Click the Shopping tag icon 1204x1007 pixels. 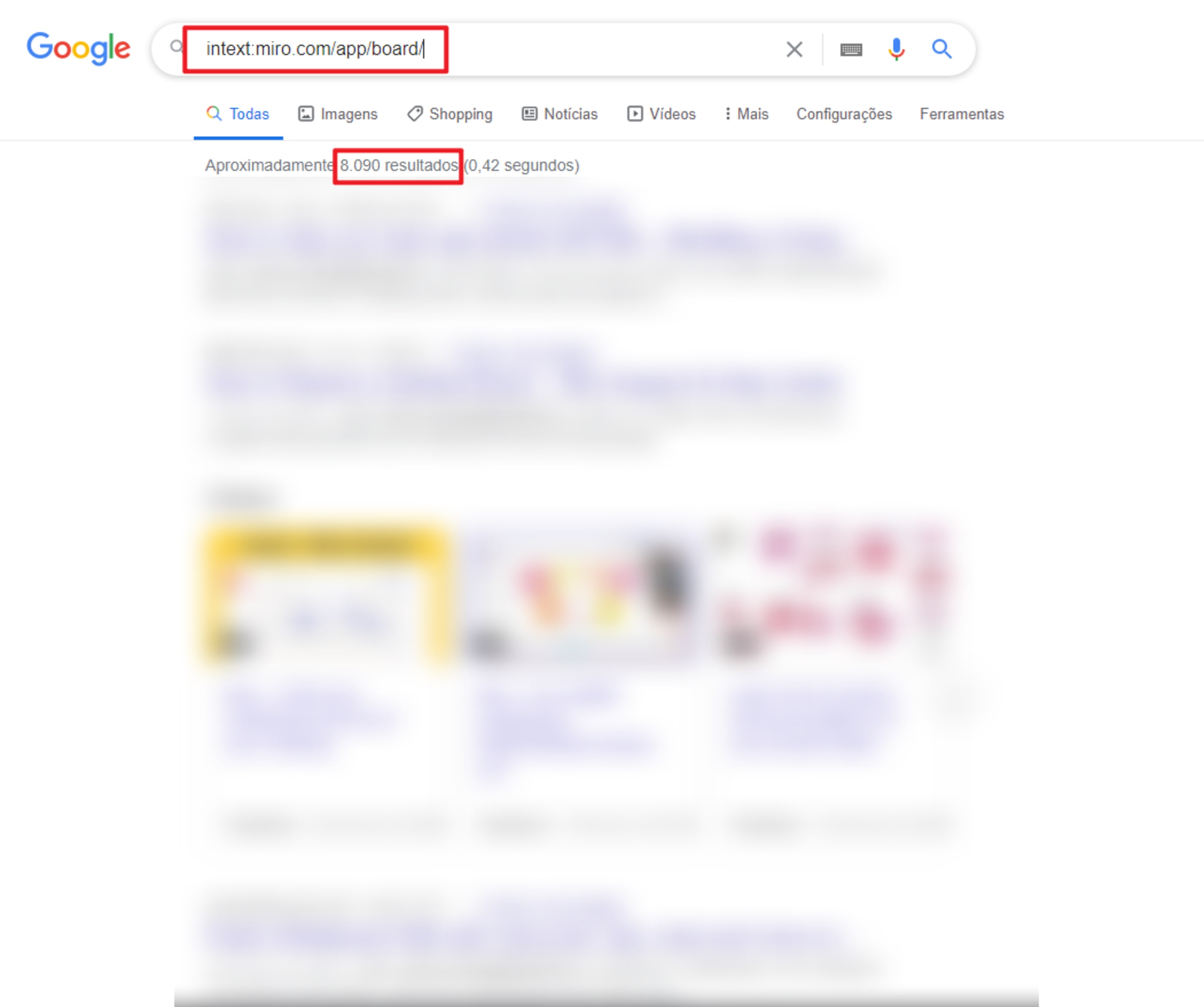[415, 114]
